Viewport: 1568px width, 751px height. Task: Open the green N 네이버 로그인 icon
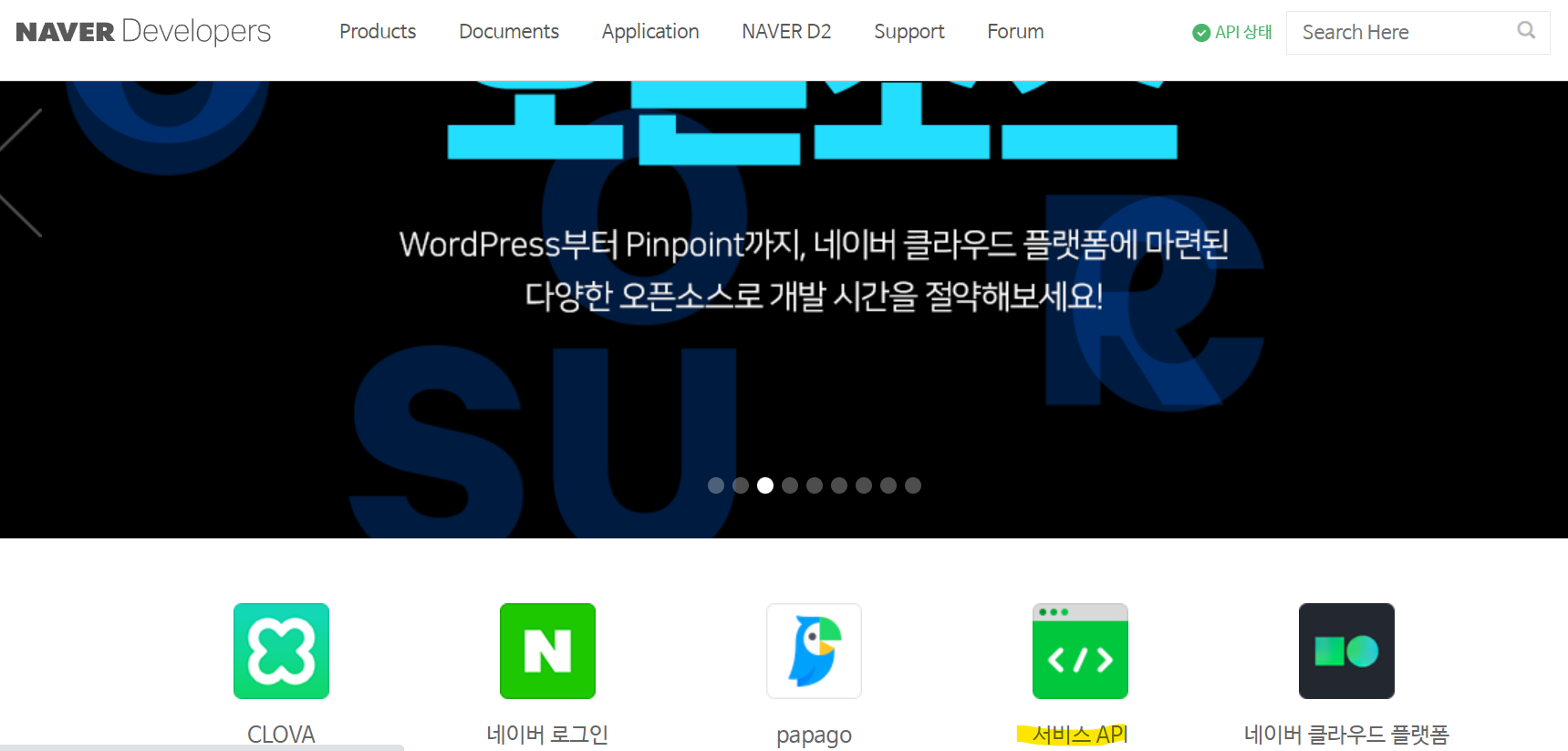tap(547, 651)
